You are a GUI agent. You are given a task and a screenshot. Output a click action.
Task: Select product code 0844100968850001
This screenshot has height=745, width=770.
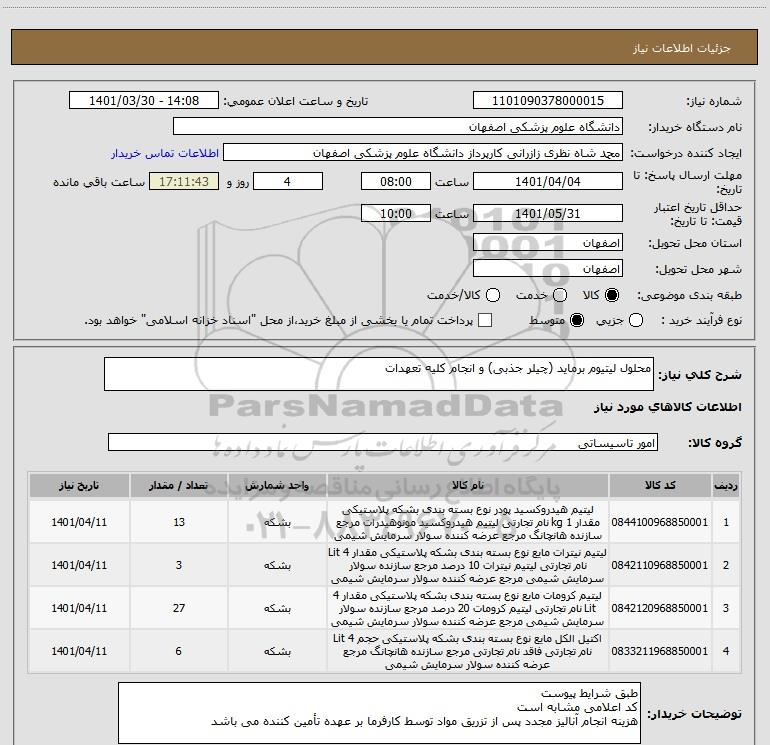(x=660, y=522)
